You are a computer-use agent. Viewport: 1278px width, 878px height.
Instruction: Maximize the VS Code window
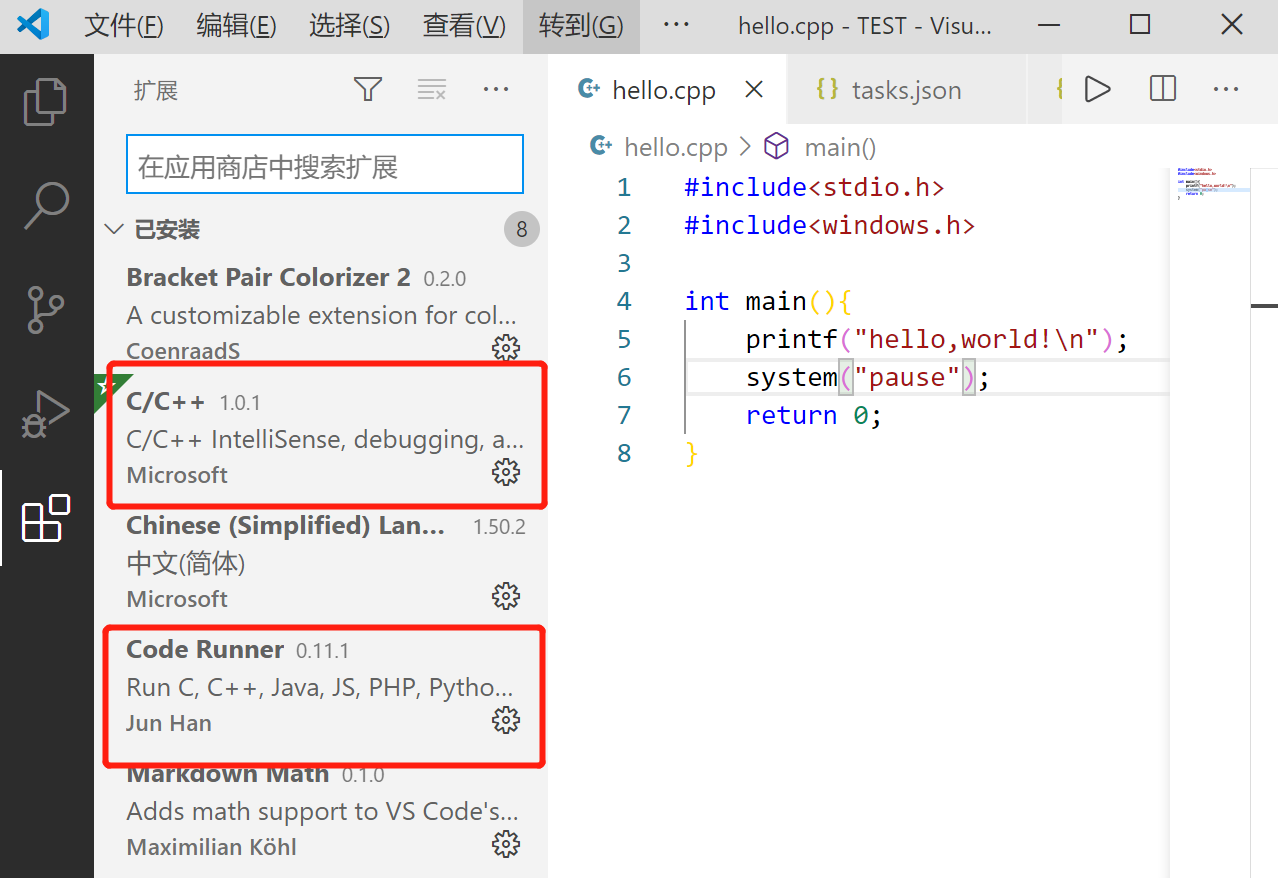tap(1140, 25)
